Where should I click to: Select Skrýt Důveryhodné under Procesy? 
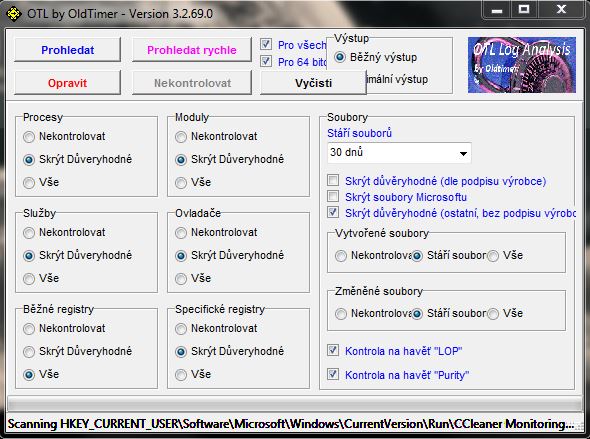point(29,160)
